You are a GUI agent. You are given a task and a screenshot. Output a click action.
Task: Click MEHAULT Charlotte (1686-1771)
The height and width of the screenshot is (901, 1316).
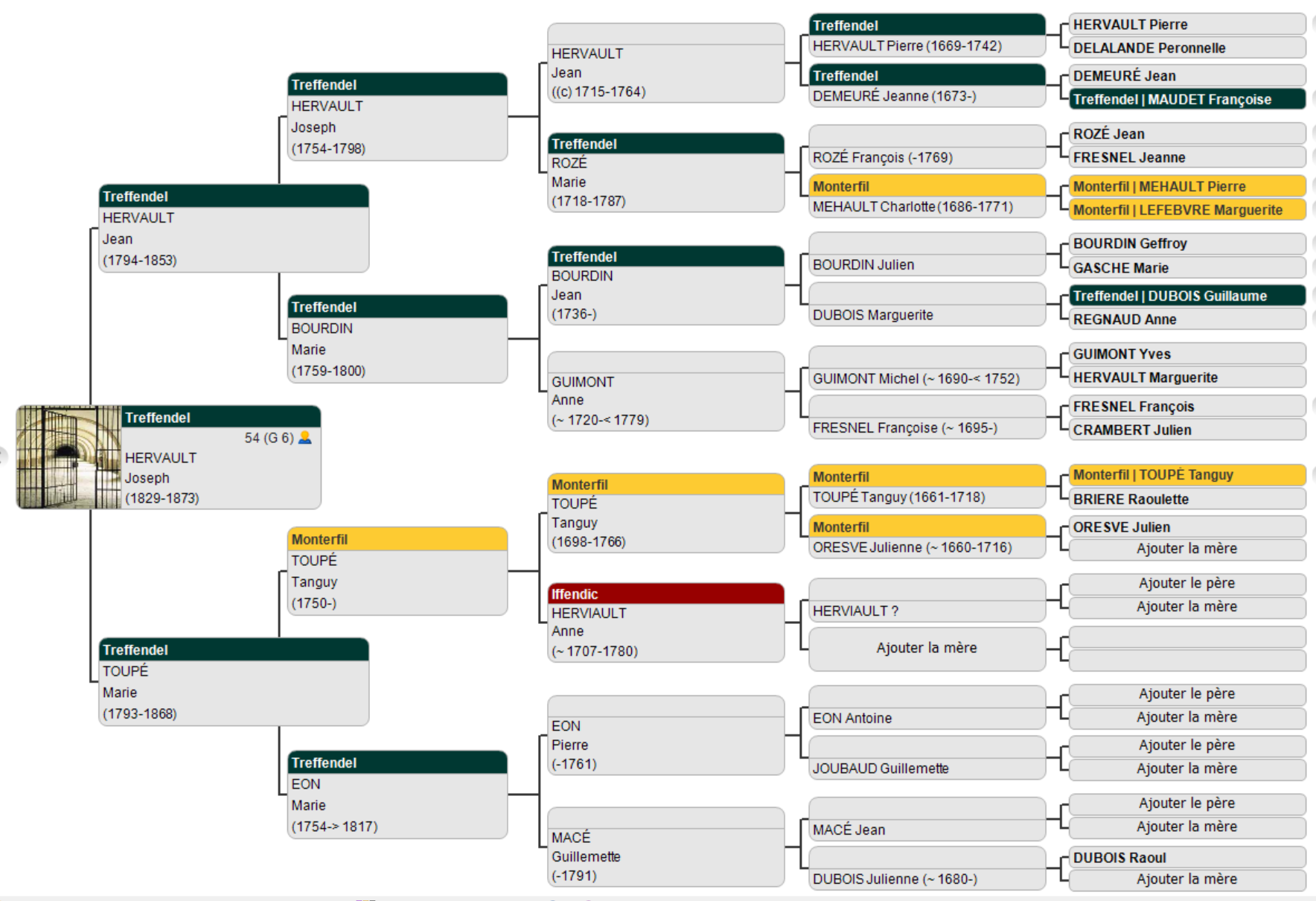[x=913, y=207]
